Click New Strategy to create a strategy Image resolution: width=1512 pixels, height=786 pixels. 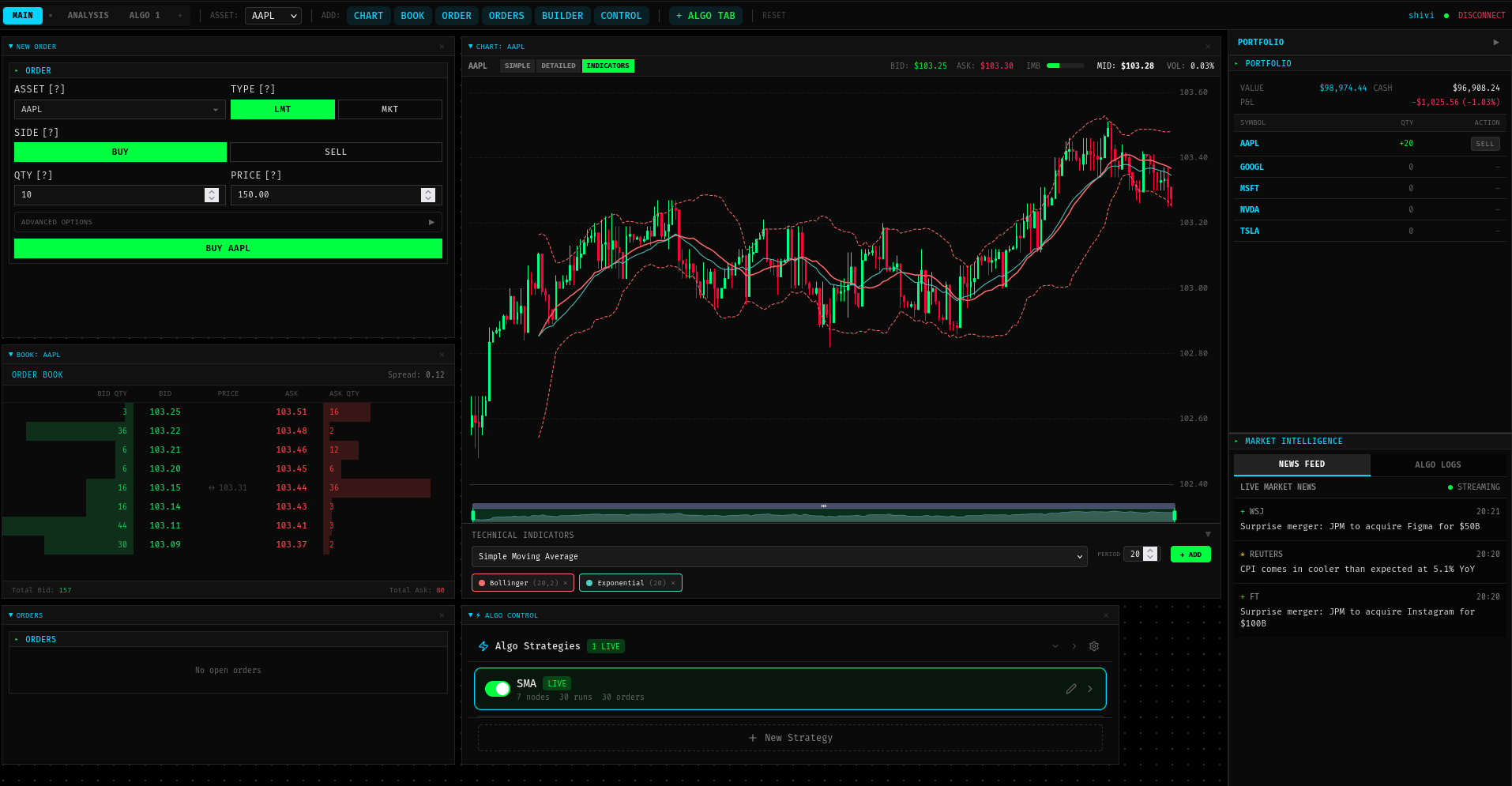789,737
